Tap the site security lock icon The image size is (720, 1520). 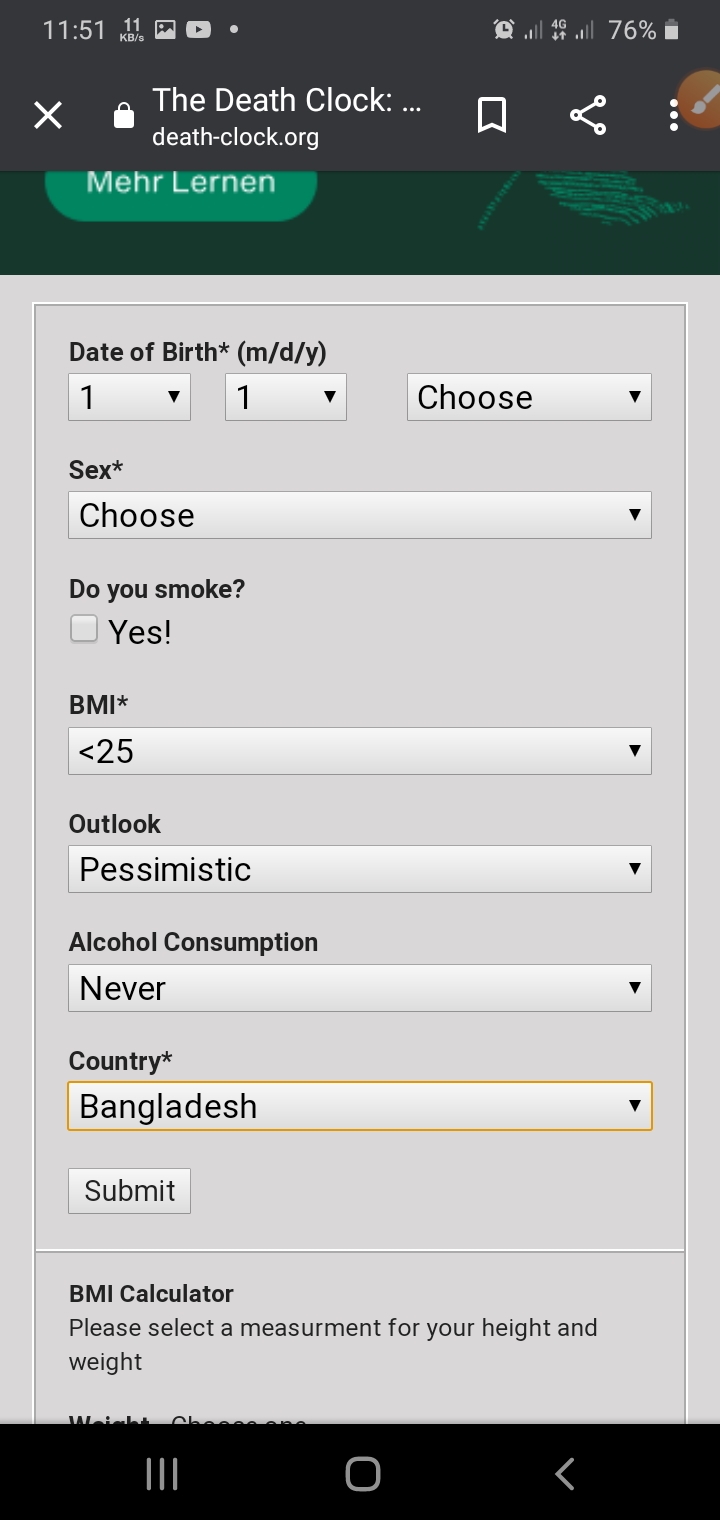(x=124, y=116)
